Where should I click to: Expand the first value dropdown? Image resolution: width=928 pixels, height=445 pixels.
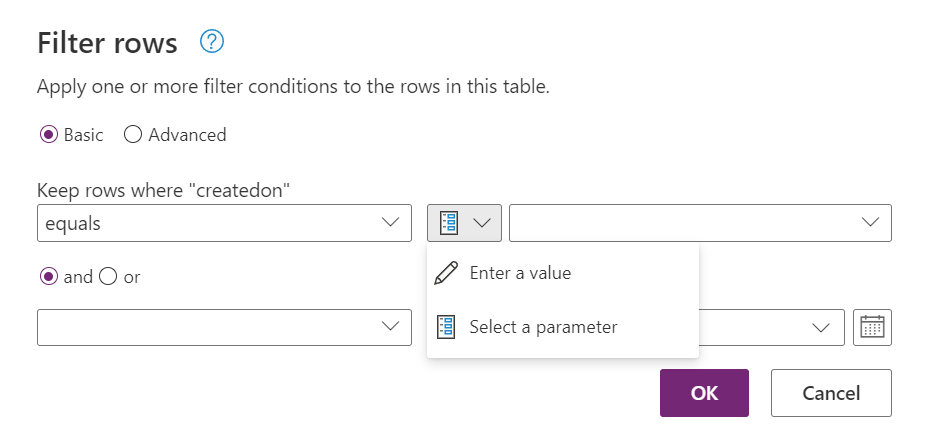(700, 223)
